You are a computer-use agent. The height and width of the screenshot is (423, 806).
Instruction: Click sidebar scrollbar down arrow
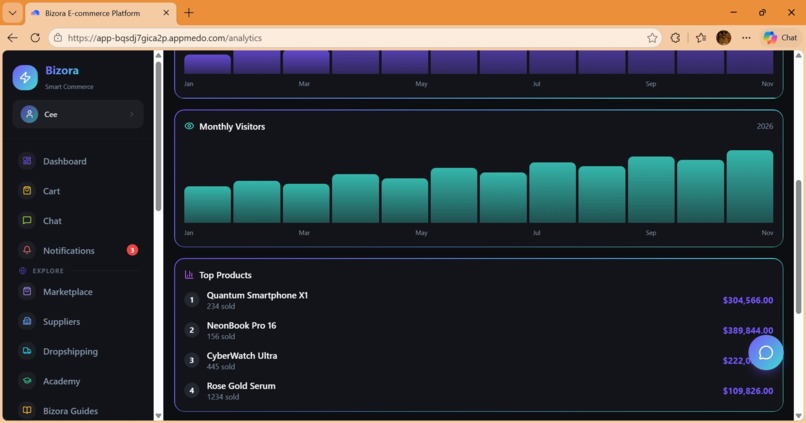pyautogui.click(x=158, y=416)
